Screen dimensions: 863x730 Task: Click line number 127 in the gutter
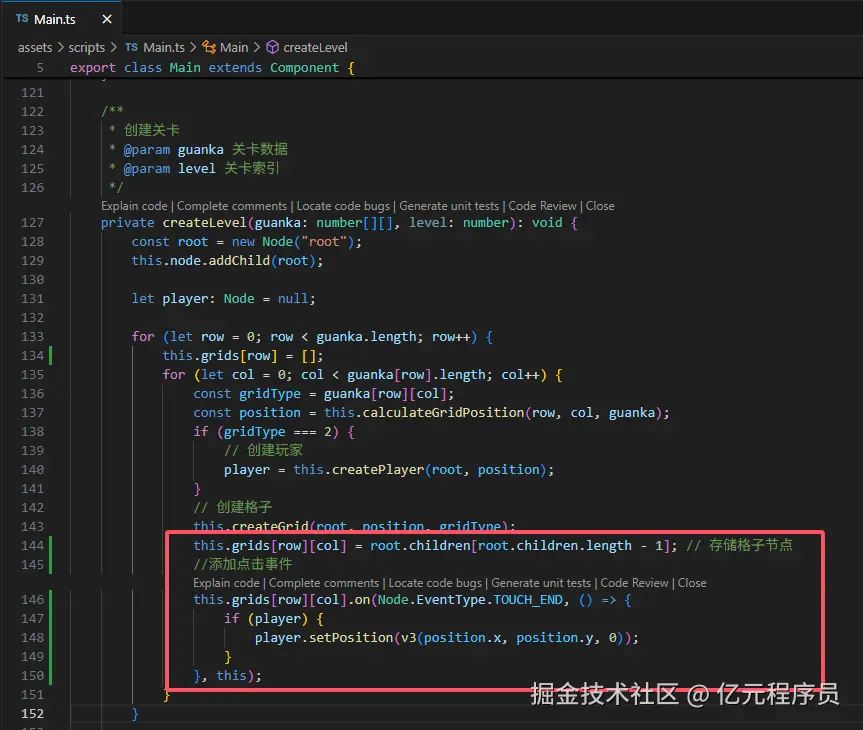point(32,223)
